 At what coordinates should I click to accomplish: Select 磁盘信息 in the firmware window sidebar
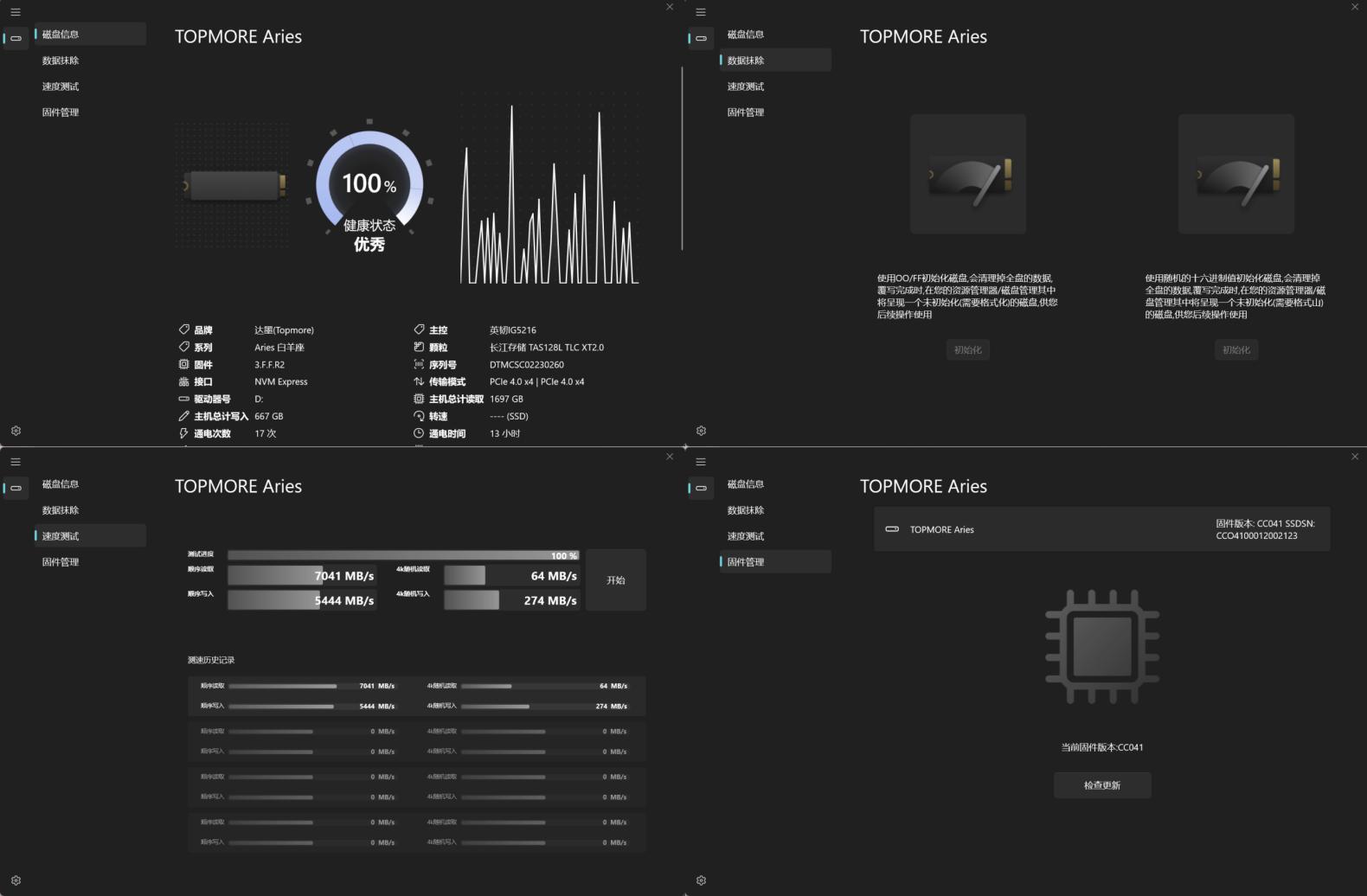pyautogui.click(x=746, y=484)
